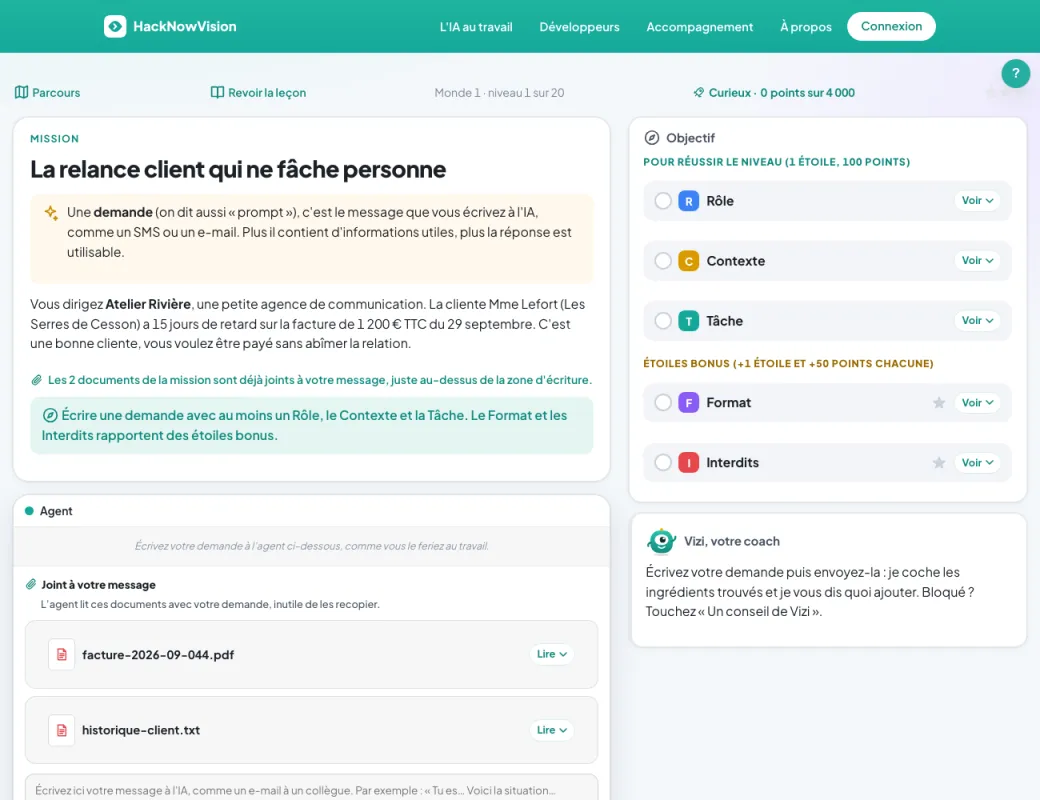This screenshot has width=1040, height=800.
Task: Click the green T Tâche badge
Action: 688,321
